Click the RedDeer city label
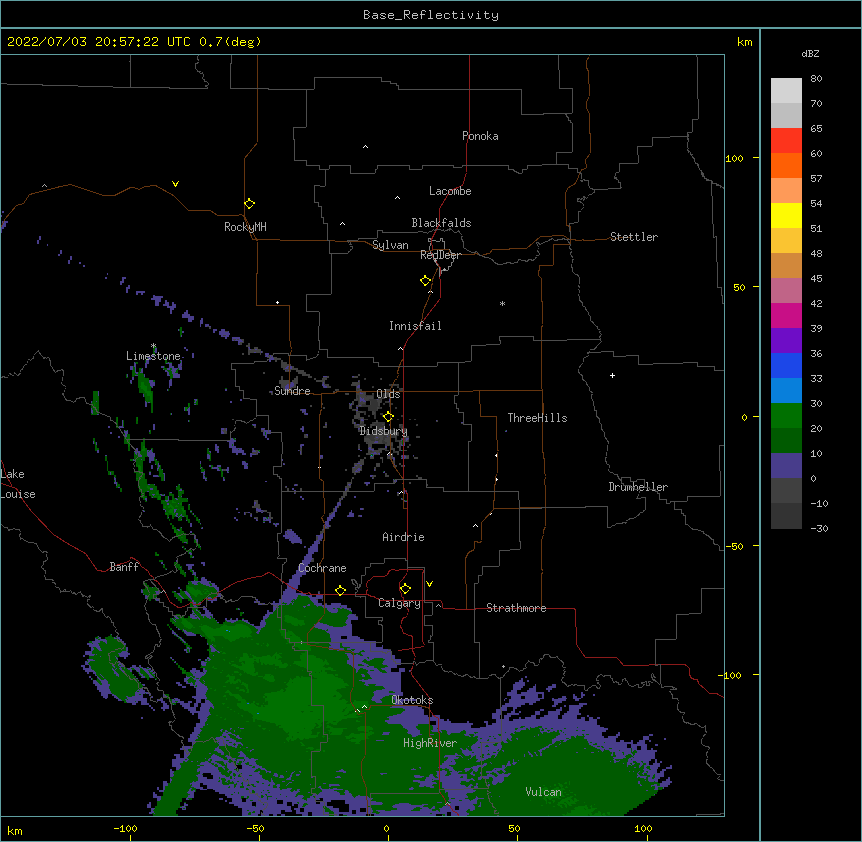Image resolution: width=862 pixels, height=842 pixels. tap(440, 255)
